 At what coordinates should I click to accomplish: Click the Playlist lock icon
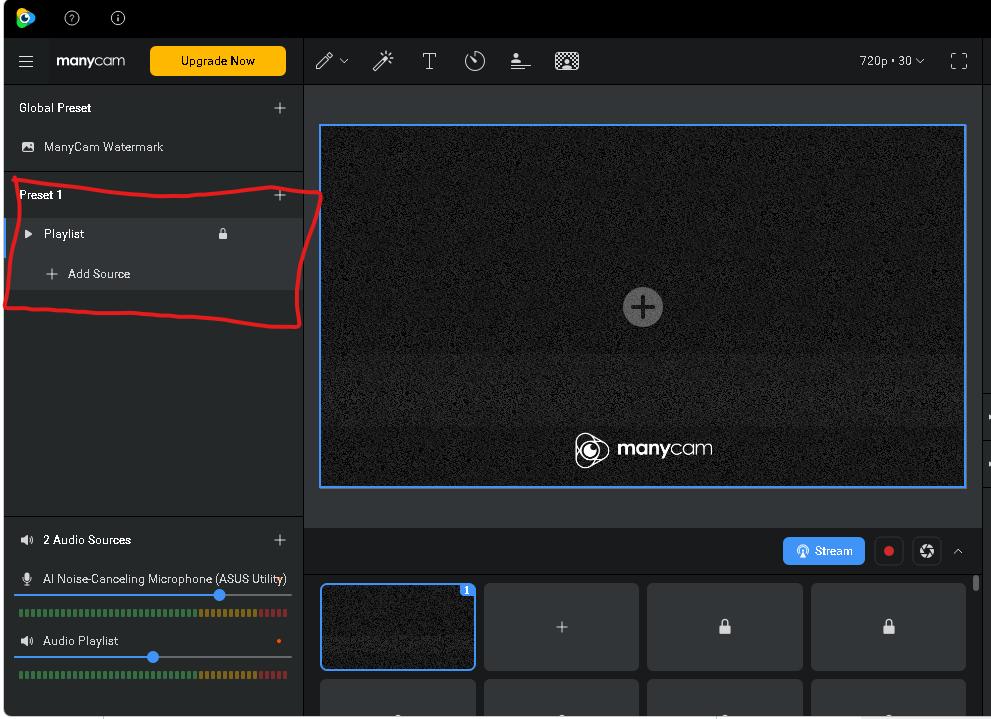pyautogui.click(x=223, y=234)
